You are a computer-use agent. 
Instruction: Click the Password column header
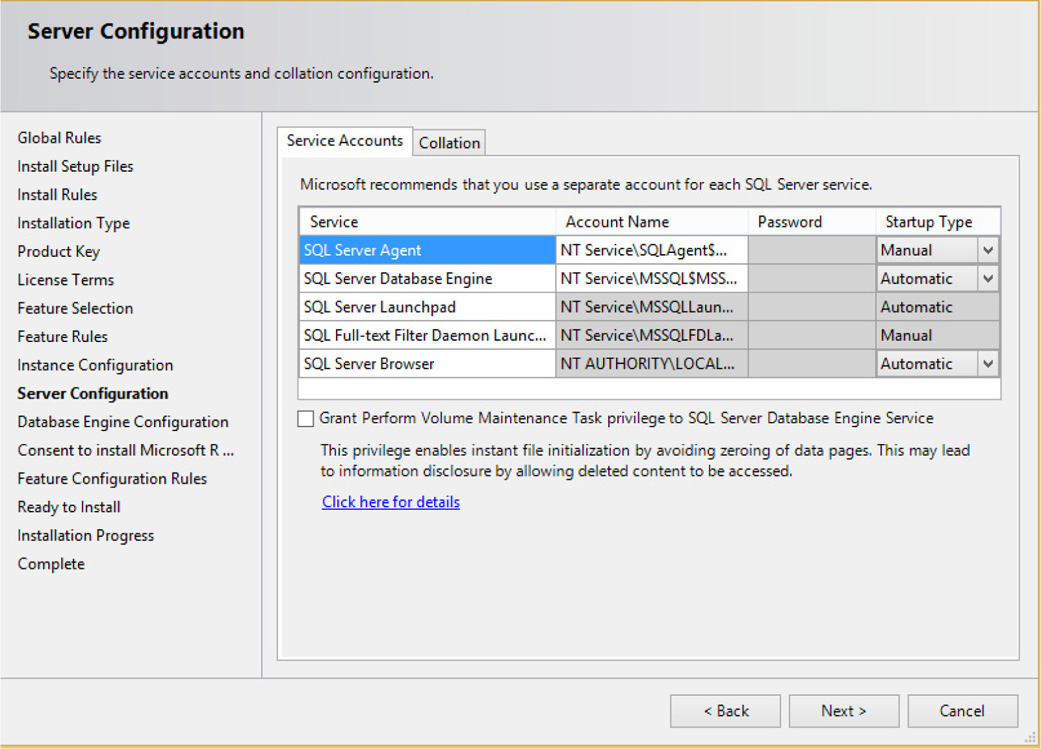tap(812, 222)
